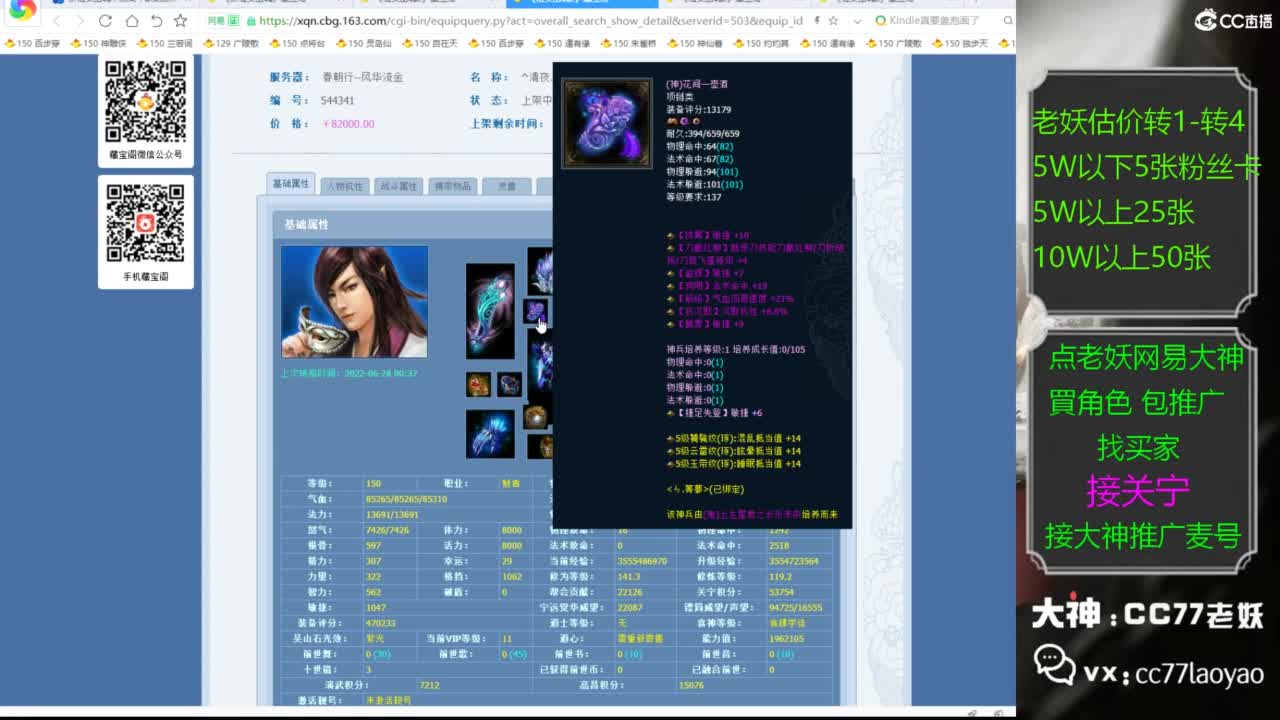Open the 基础属性 tab
Image resolution: width=1280 pixels, height=720 pixels.
click(291, 184)
